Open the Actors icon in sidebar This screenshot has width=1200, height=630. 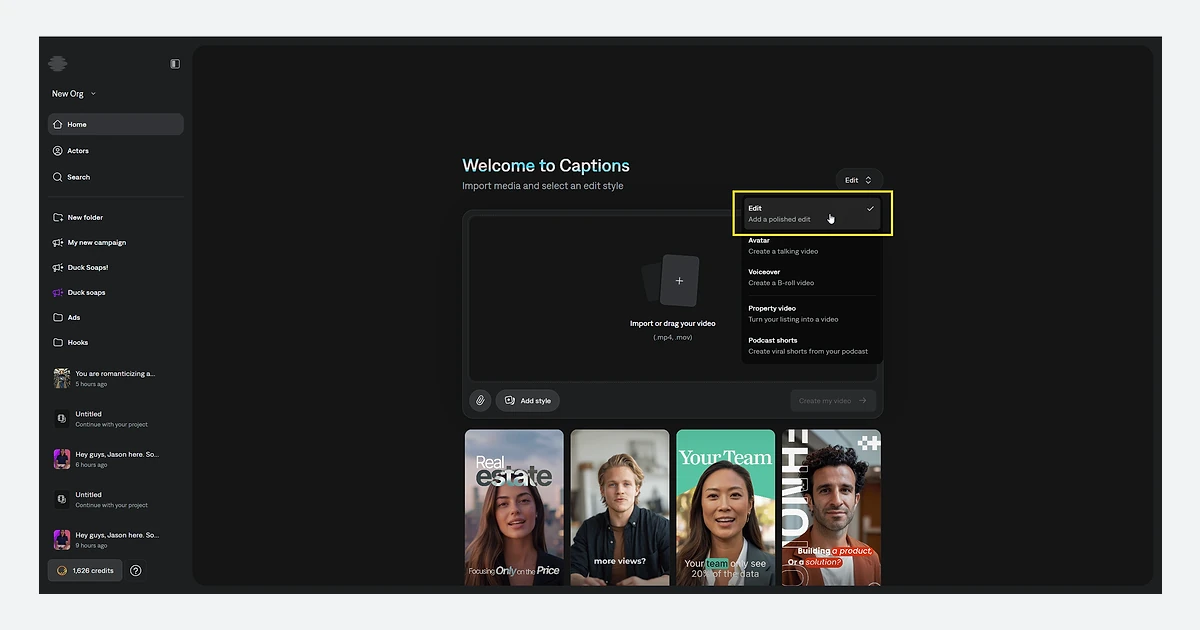[x=58, y=151]
